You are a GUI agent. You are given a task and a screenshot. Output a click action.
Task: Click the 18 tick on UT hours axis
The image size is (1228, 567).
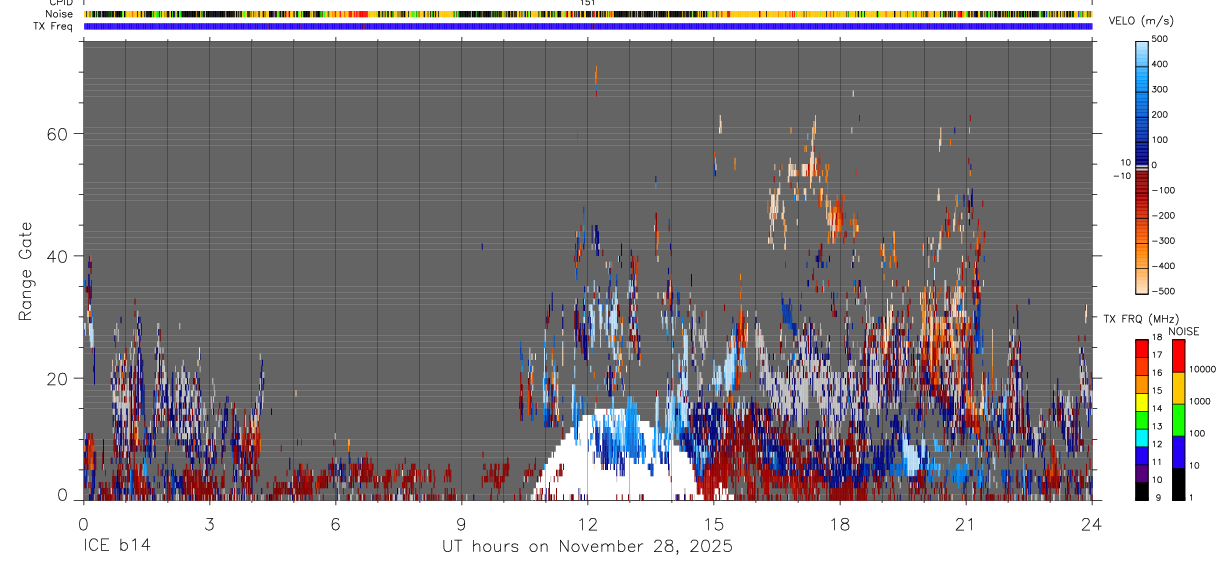click(x=839, y=523)
